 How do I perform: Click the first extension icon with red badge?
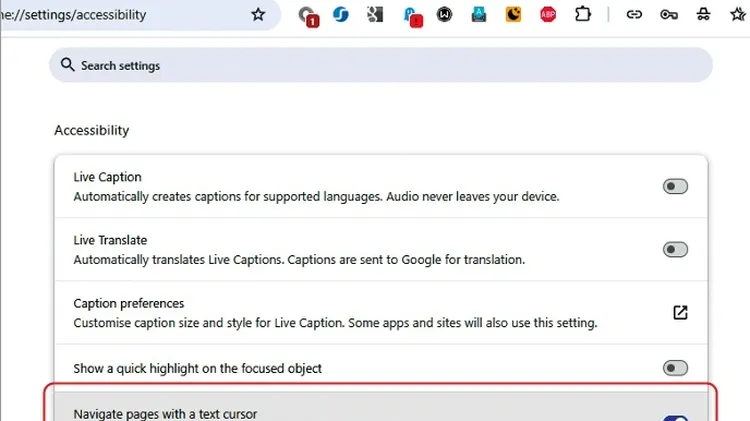tap(308, 15)
